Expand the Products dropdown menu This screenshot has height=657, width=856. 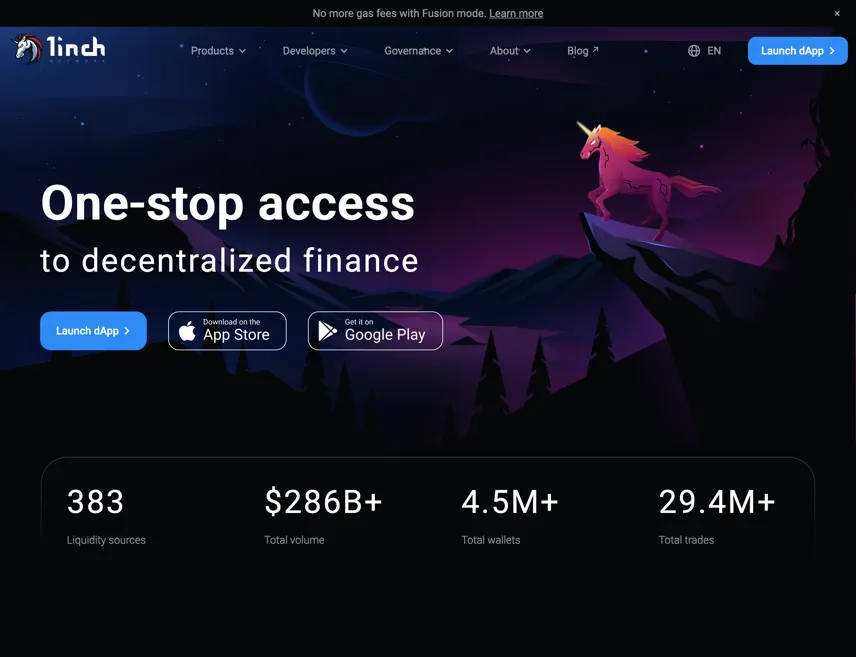218,51
